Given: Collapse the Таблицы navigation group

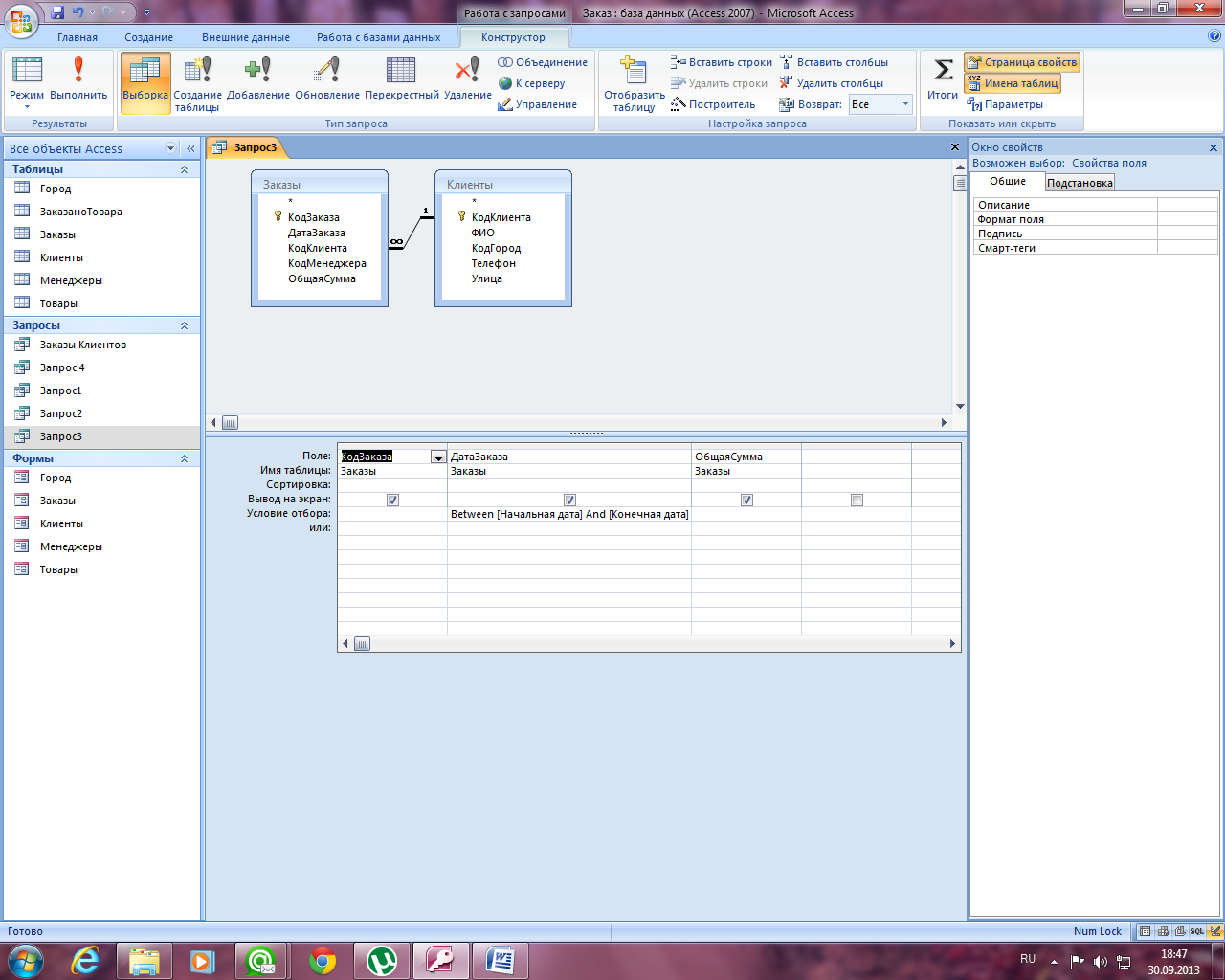Looking at the screenshot, I should (x=184, y=169).
